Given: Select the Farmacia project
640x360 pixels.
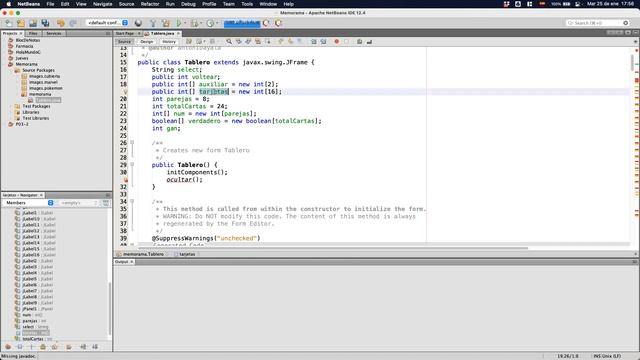Looking at the screenshot, I should click(24, 46).
